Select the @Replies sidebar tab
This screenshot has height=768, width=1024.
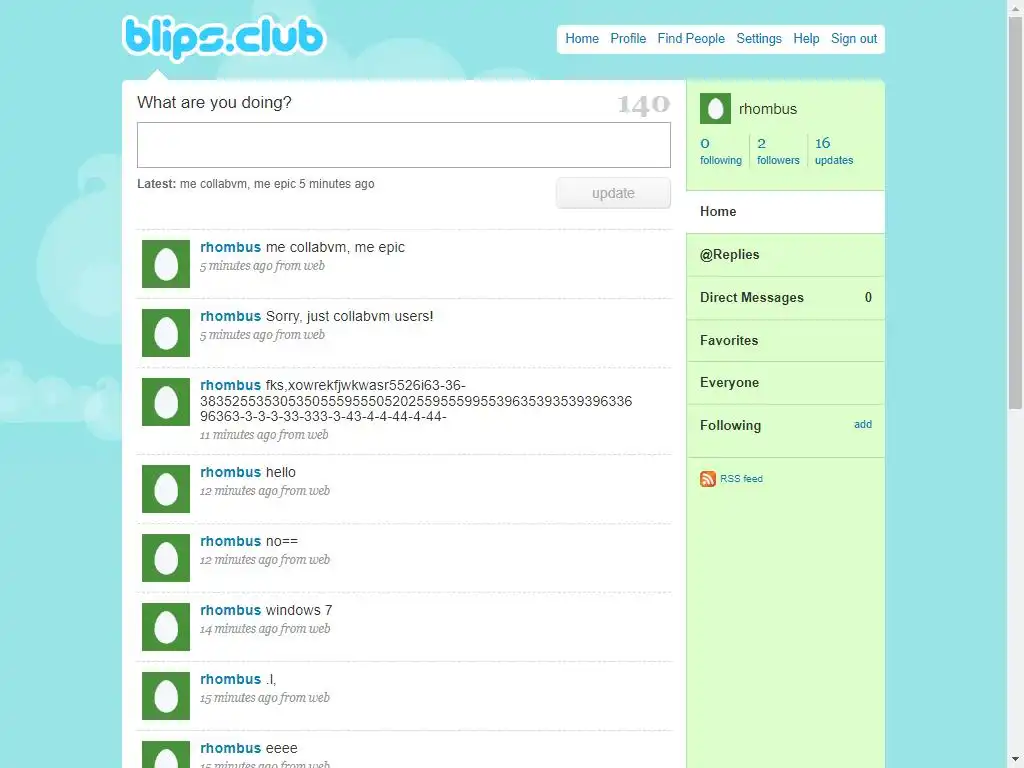[786, 255]
